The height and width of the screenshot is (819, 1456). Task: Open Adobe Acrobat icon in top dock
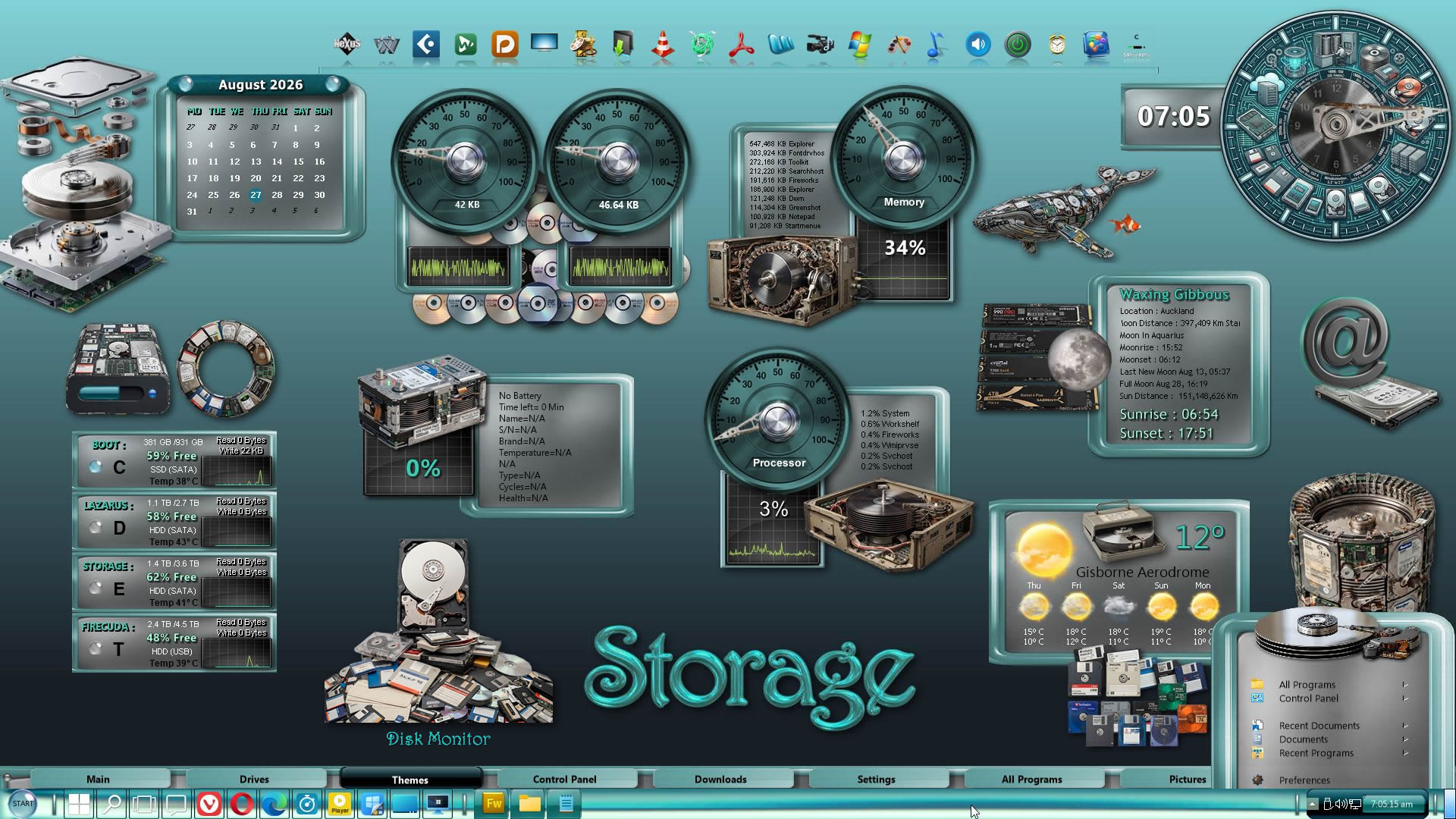pyautogui.click(x=741, y=44)
